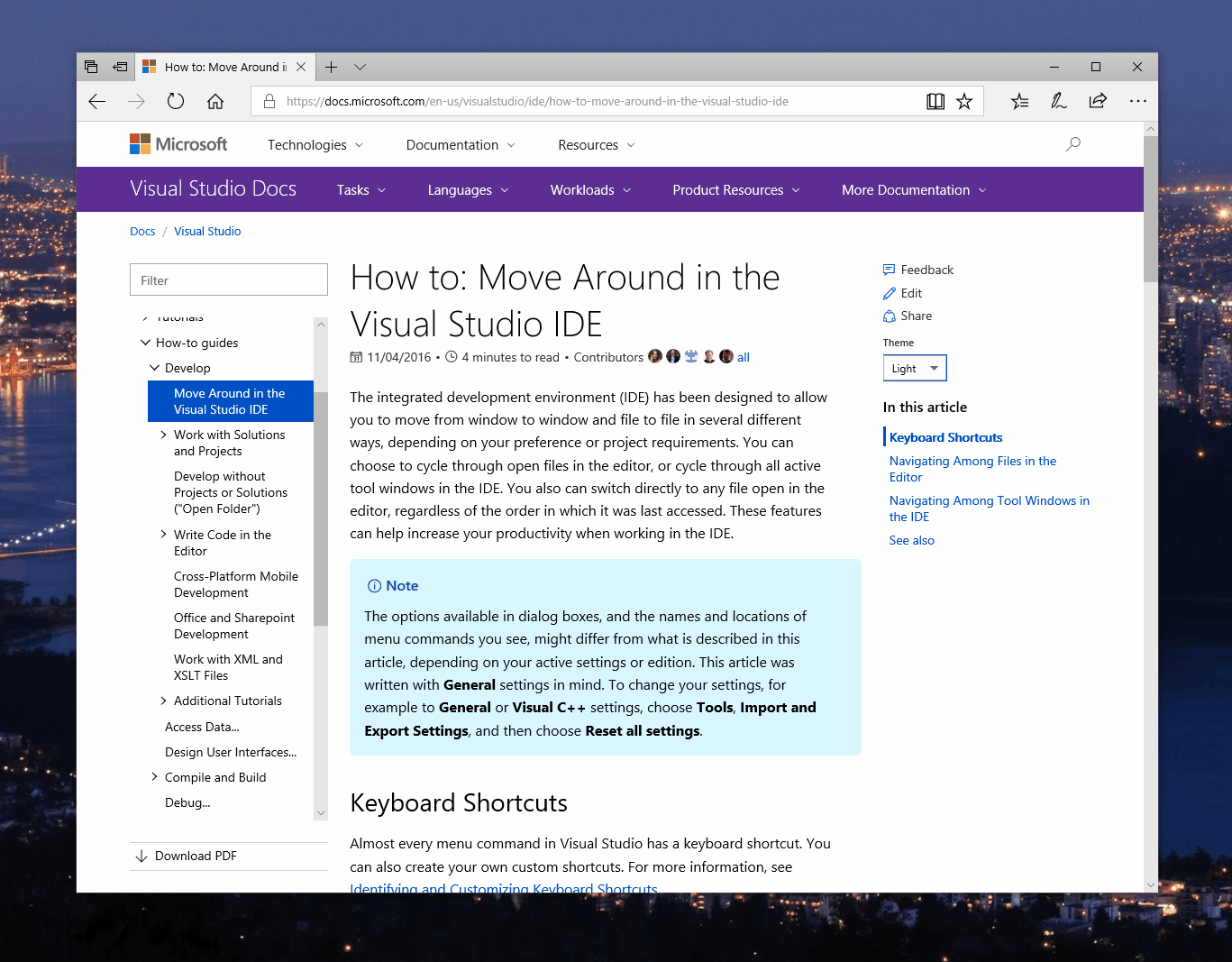
Task: Open the Favorites hub icon
Action: click(x=1019, y=101)
